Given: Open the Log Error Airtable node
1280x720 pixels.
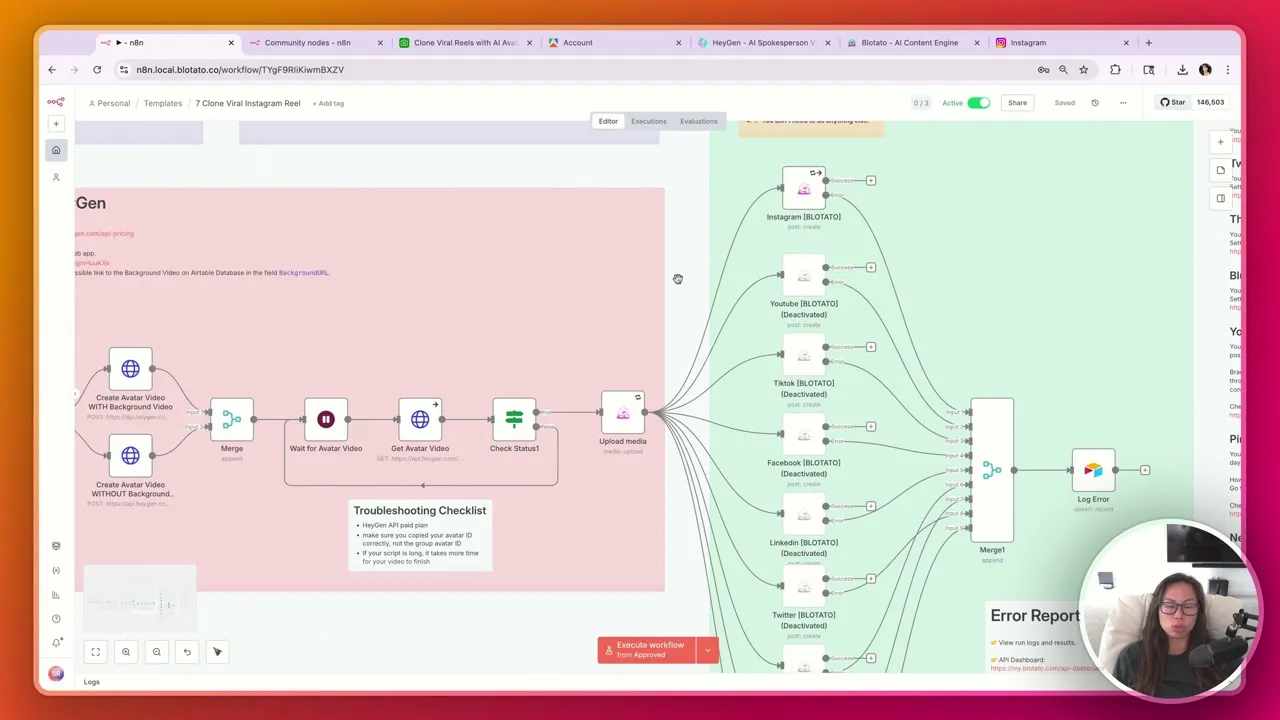Looking at the screenshot, I should click(1093, 470).
